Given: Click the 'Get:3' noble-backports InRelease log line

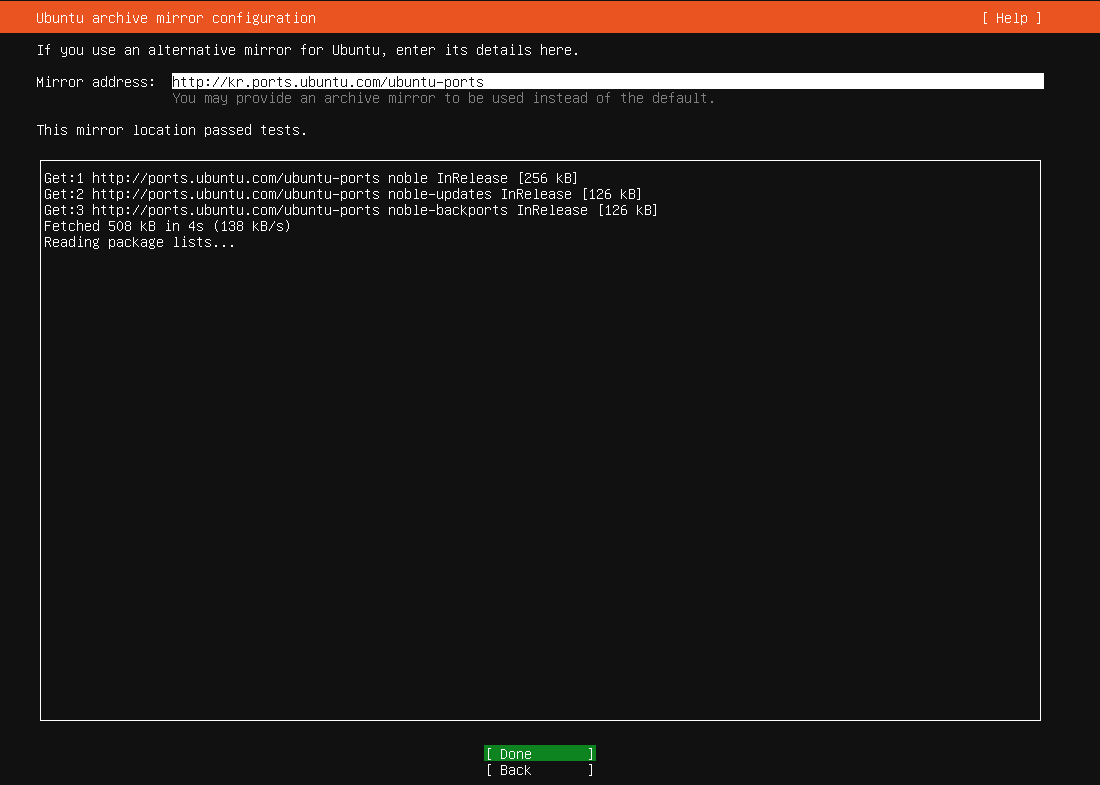Looking at the screenshot, I should coord(351,210).
